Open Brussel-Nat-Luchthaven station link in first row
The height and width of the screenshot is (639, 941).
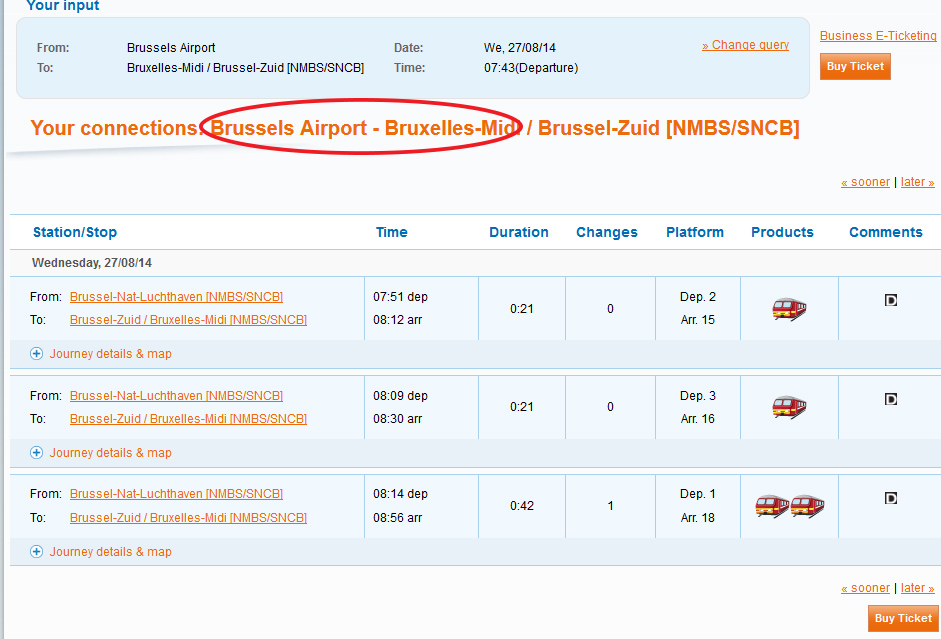pos(176,296)
